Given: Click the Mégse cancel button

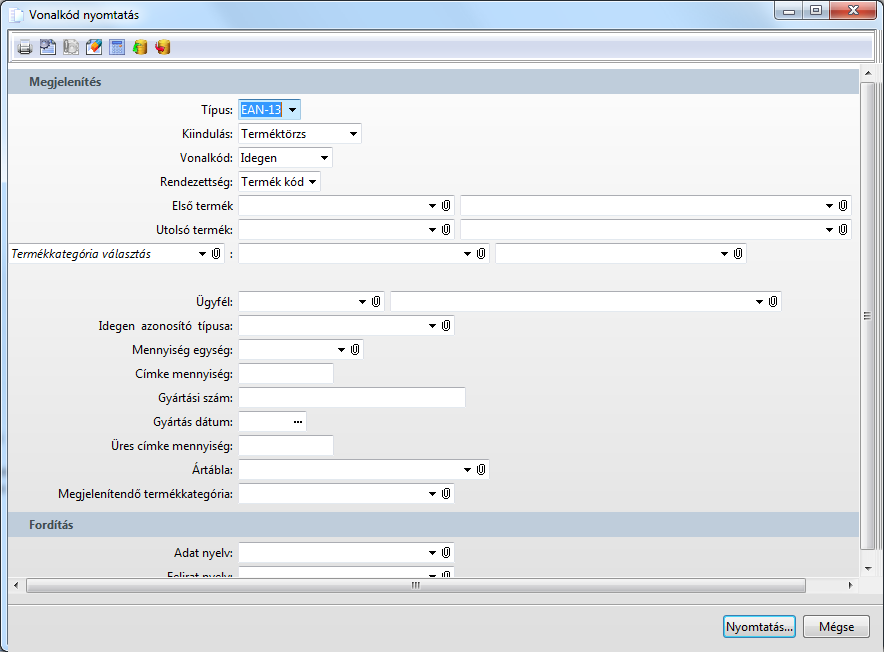Looking at the screenshot, I should 836,627.
